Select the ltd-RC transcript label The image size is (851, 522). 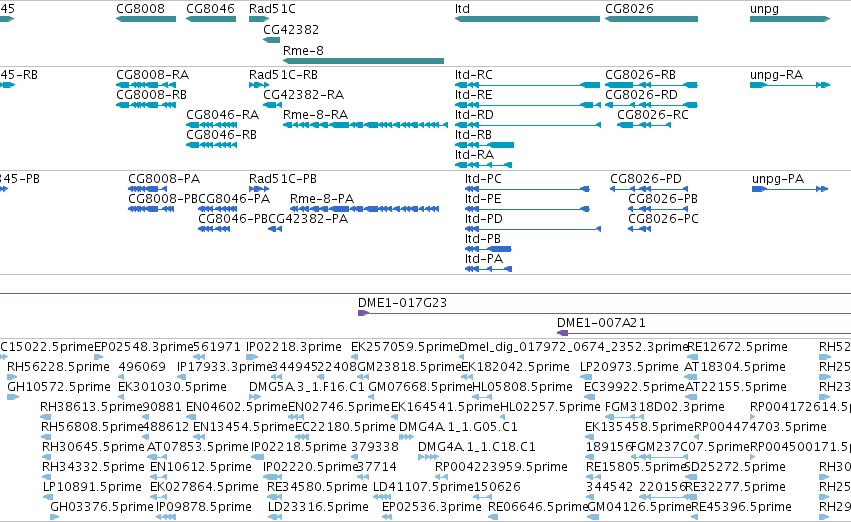(x=474, y=74)
